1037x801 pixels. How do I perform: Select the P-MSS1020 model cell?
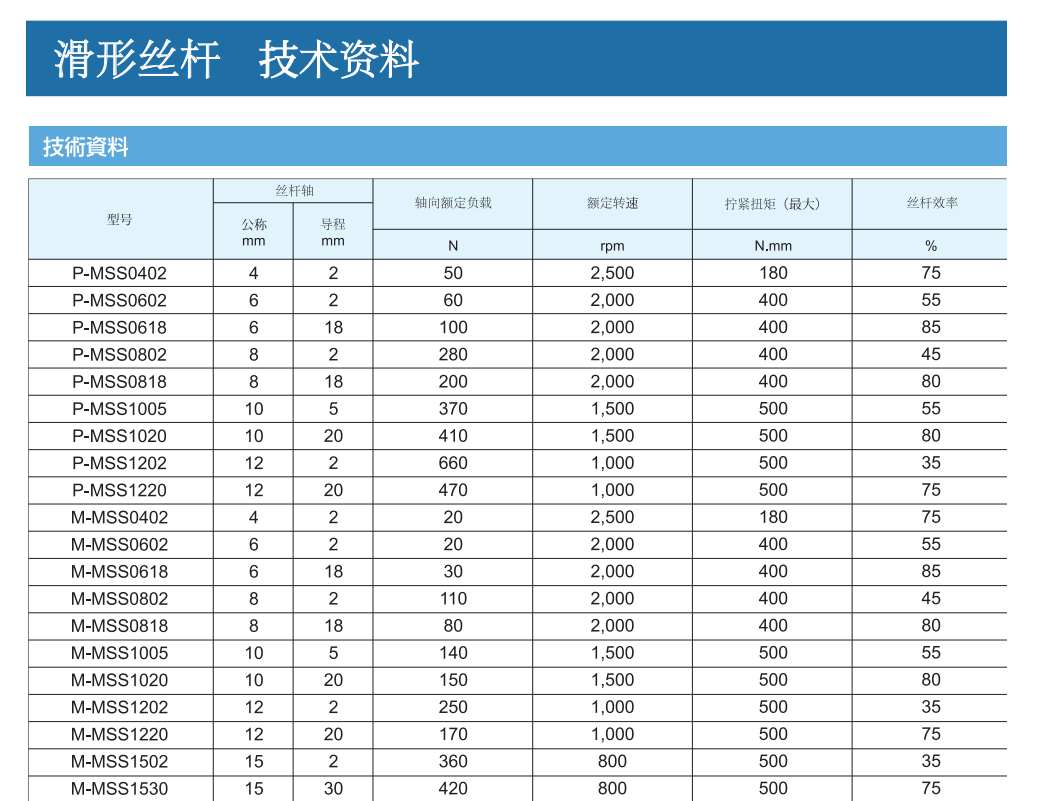pos(120,436)
